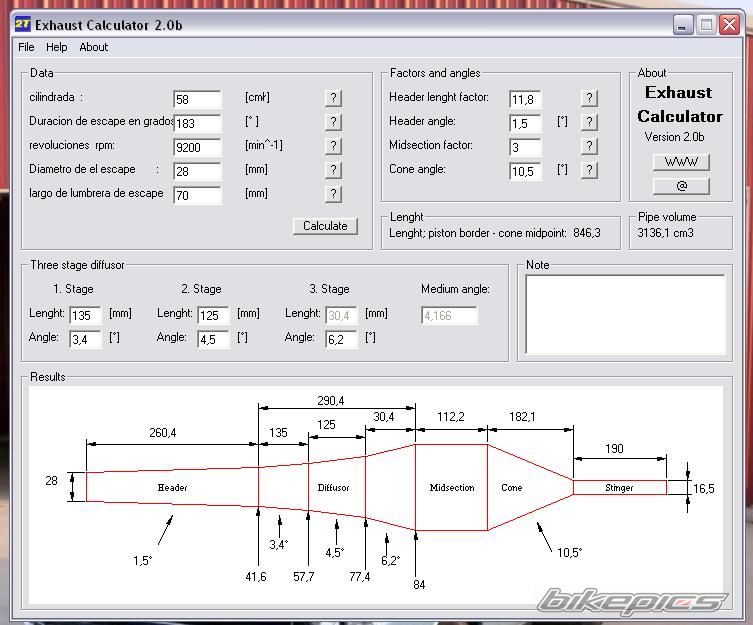
Task: Click the @ email button
Action: tap(681, 186)
